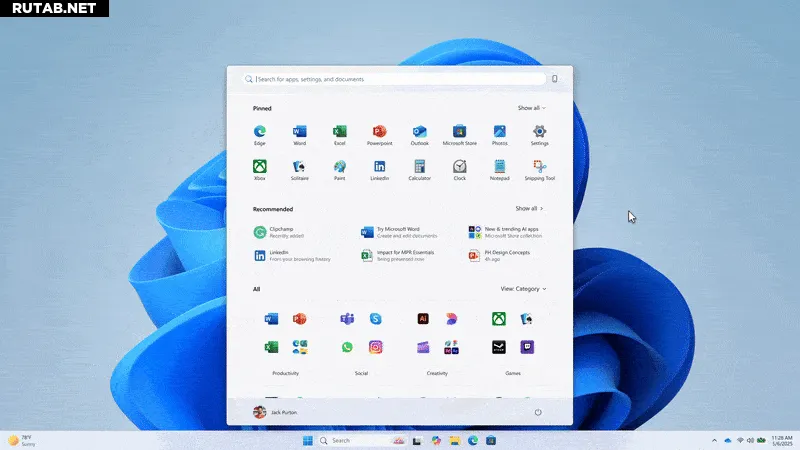
Task: Expand Show all for Pinned apps
Action: (531, 108)
